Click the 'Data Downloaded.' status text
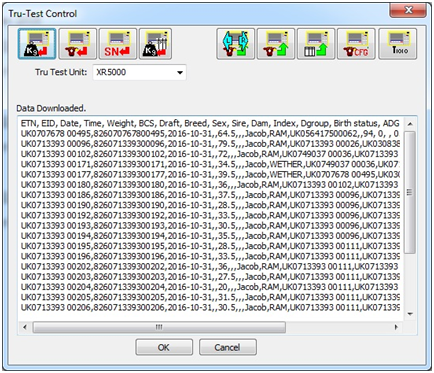434x373 pixels. point(51,108)
